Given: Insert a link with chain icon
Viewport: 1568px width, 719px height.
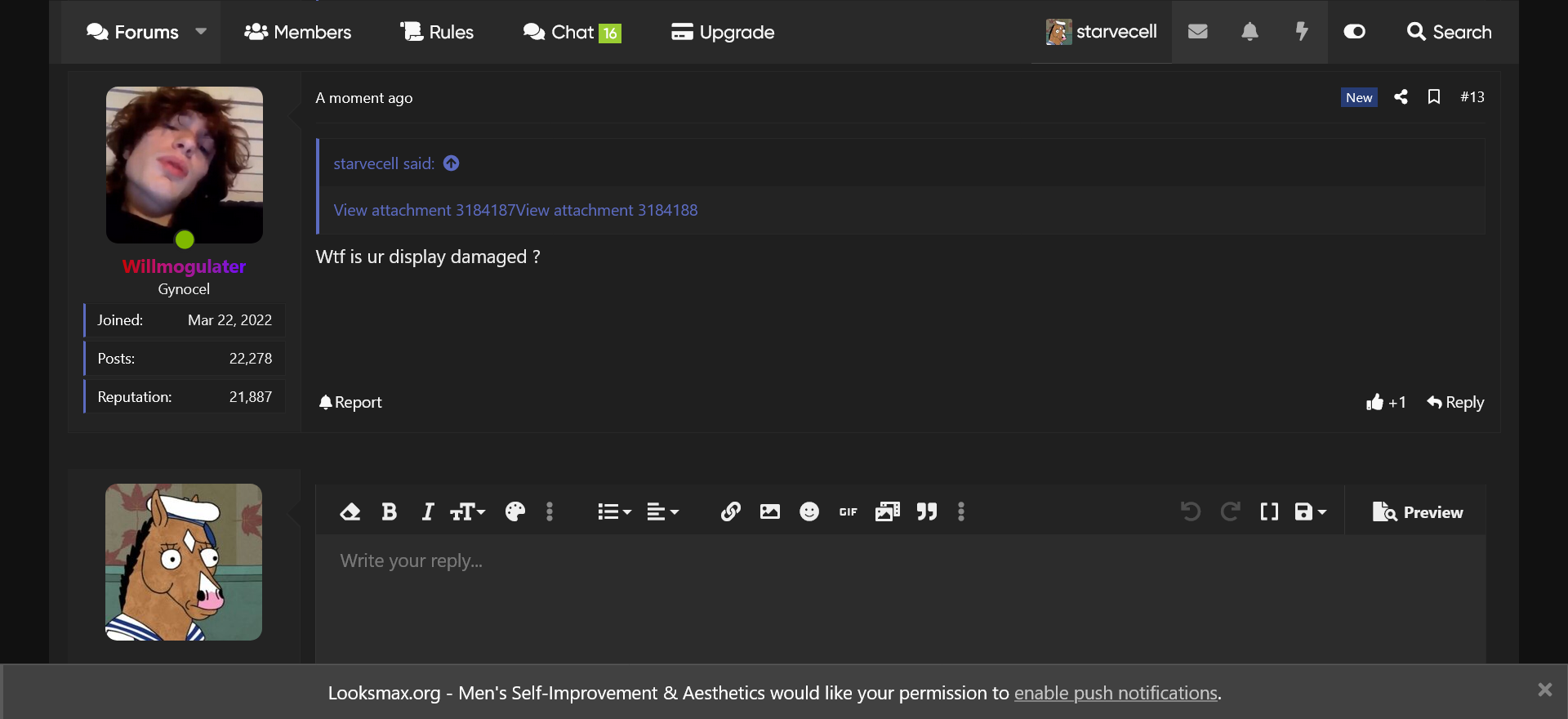Looking at the screenshot, I should click(730, 512).
